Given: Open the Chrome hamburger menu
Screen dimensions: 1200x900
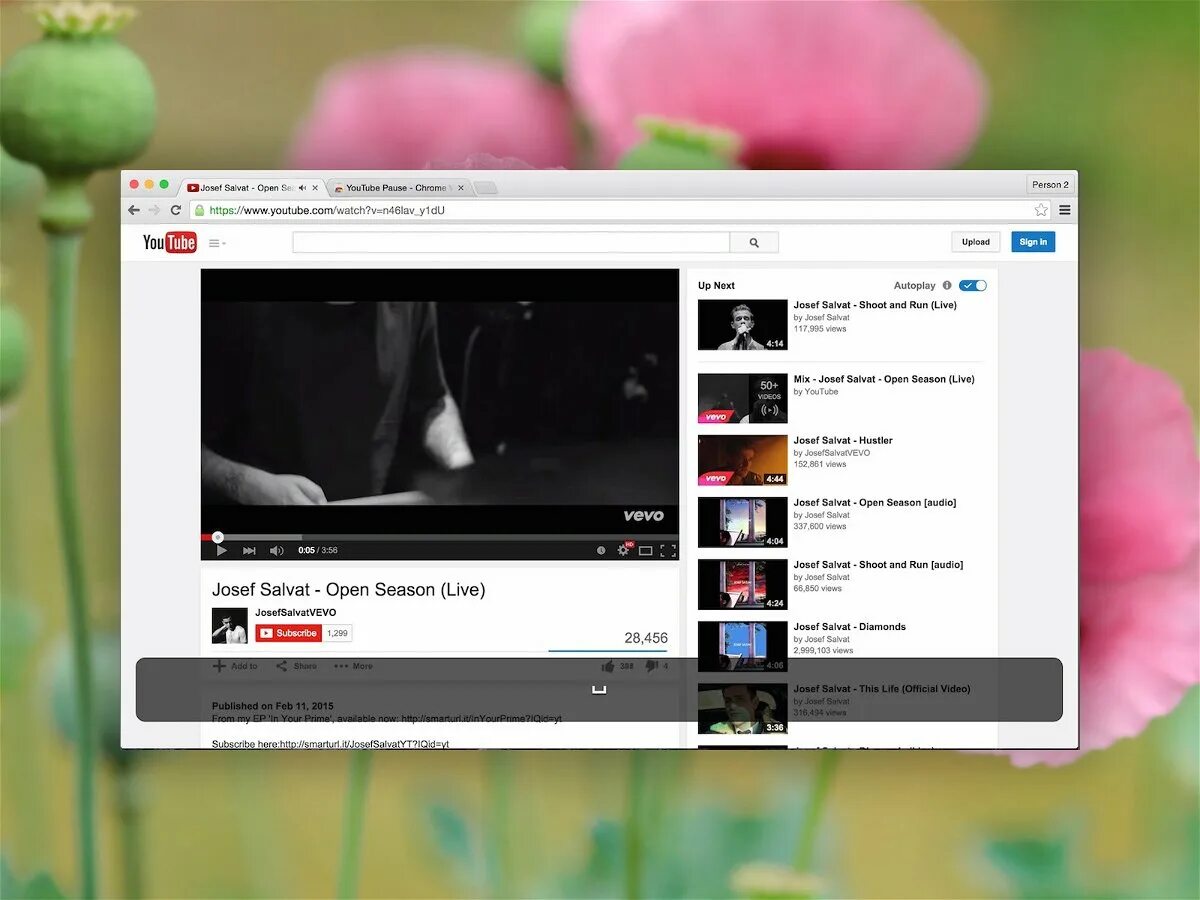Looking at the screenshot, I should coord(1065,210).
